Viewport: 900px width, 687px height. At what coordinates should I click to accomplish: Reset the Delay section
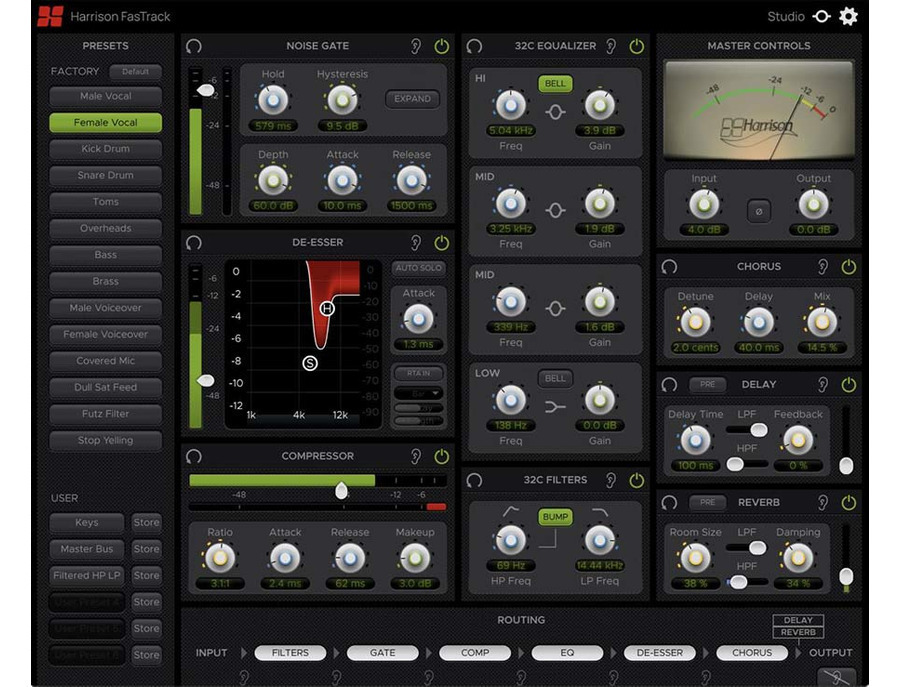[x=669, y=385]
